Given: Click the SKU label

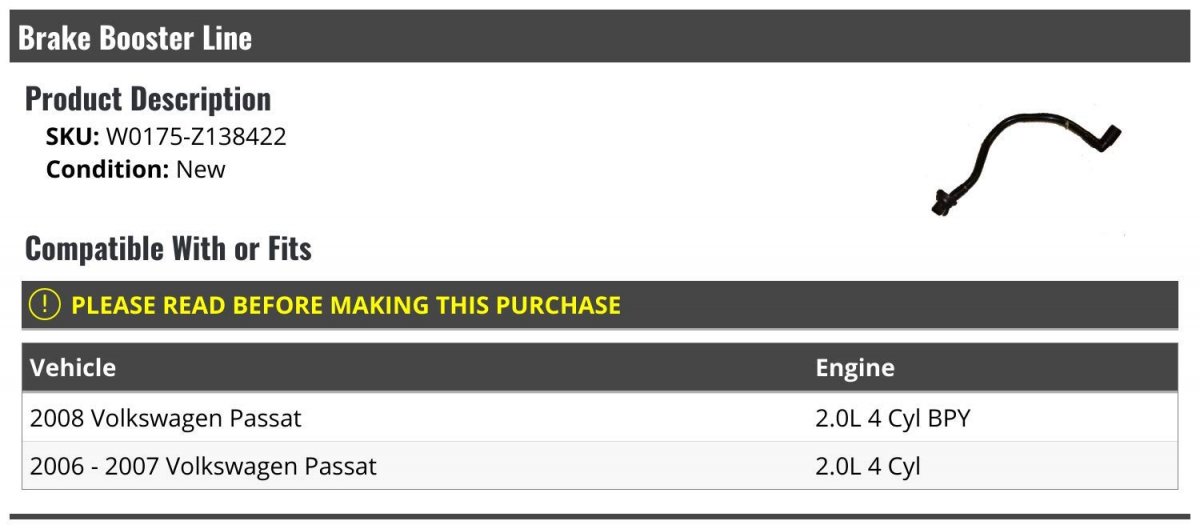Looking at the screenshot, I should click(x=72, y=137).
